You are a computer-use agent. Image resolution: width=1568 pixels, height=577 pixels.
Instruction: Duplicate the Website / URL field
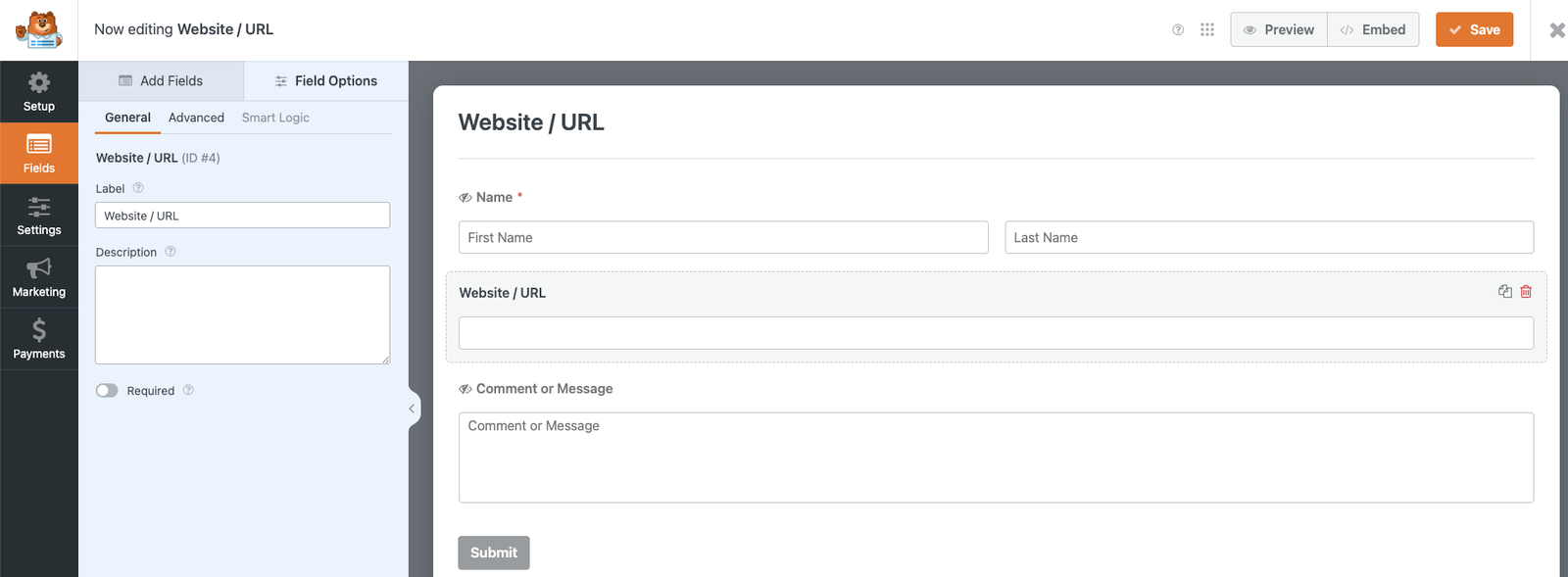[1504, 292]
